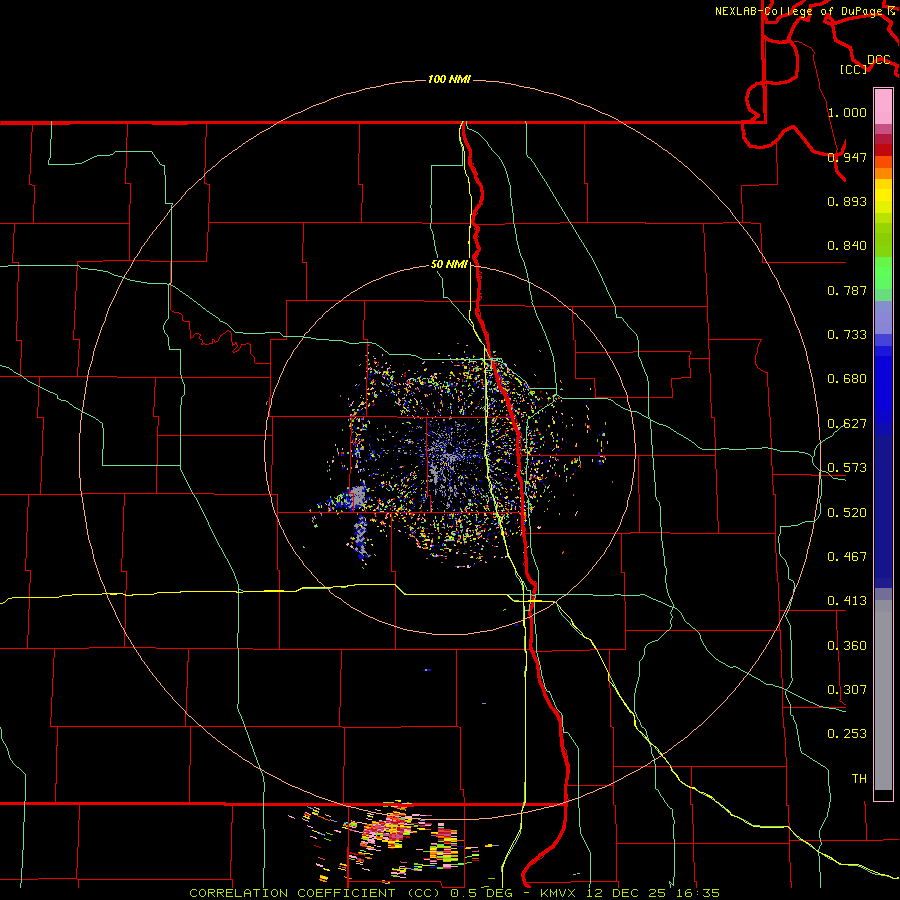
Task: Select the 0.360 color scale value
Action: [x=847, y=646]
